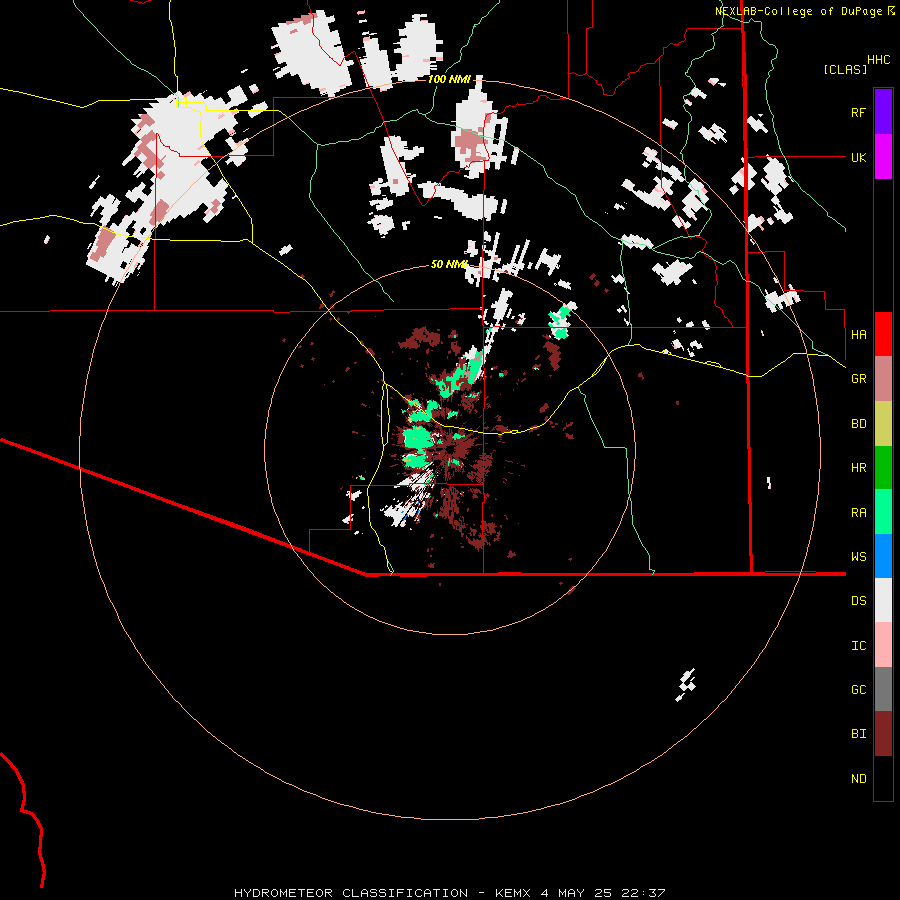
Task: Click the HA red legend swatch
Action: pyautogui.click(x=883, y=334)
